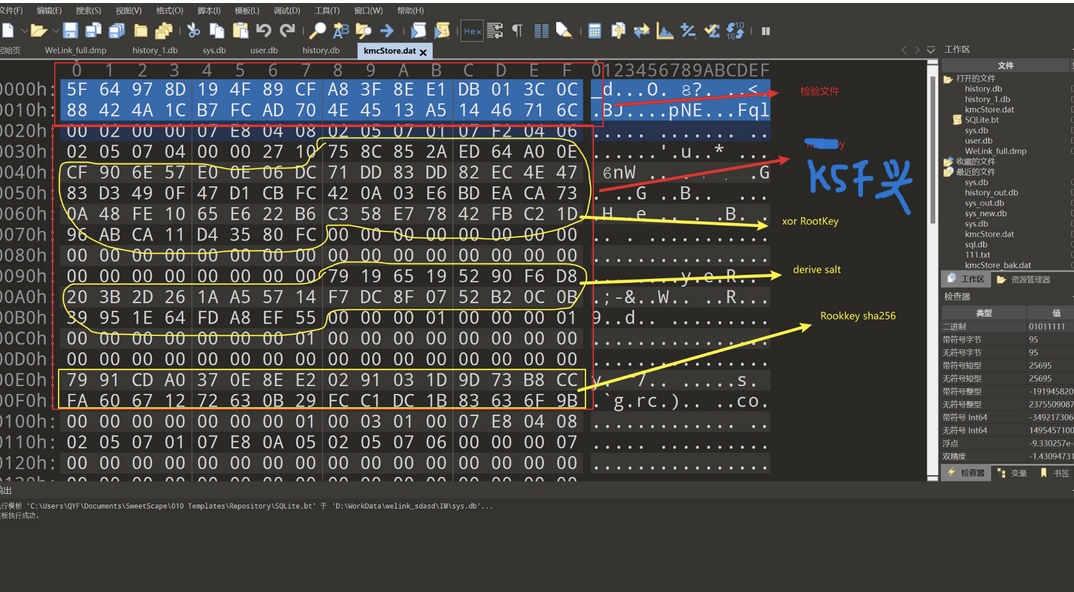This screenshot has width=1074, height=592.
Task: Expand the New file dropdown arrow
Action: (24, 31)
